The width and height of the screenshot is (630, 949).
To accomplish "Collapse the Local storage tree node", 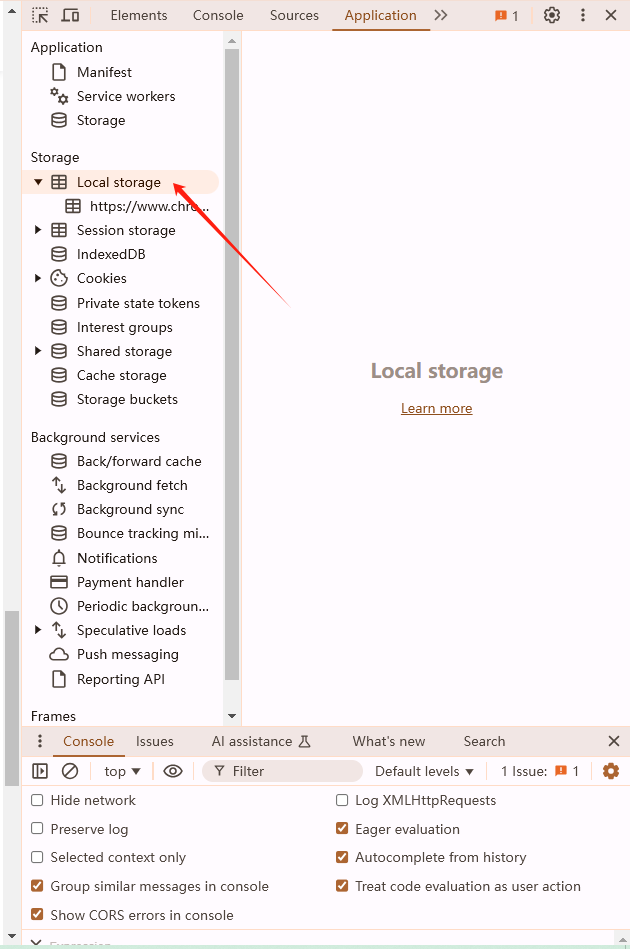I will pyautogui.click(x=38, y=182).
